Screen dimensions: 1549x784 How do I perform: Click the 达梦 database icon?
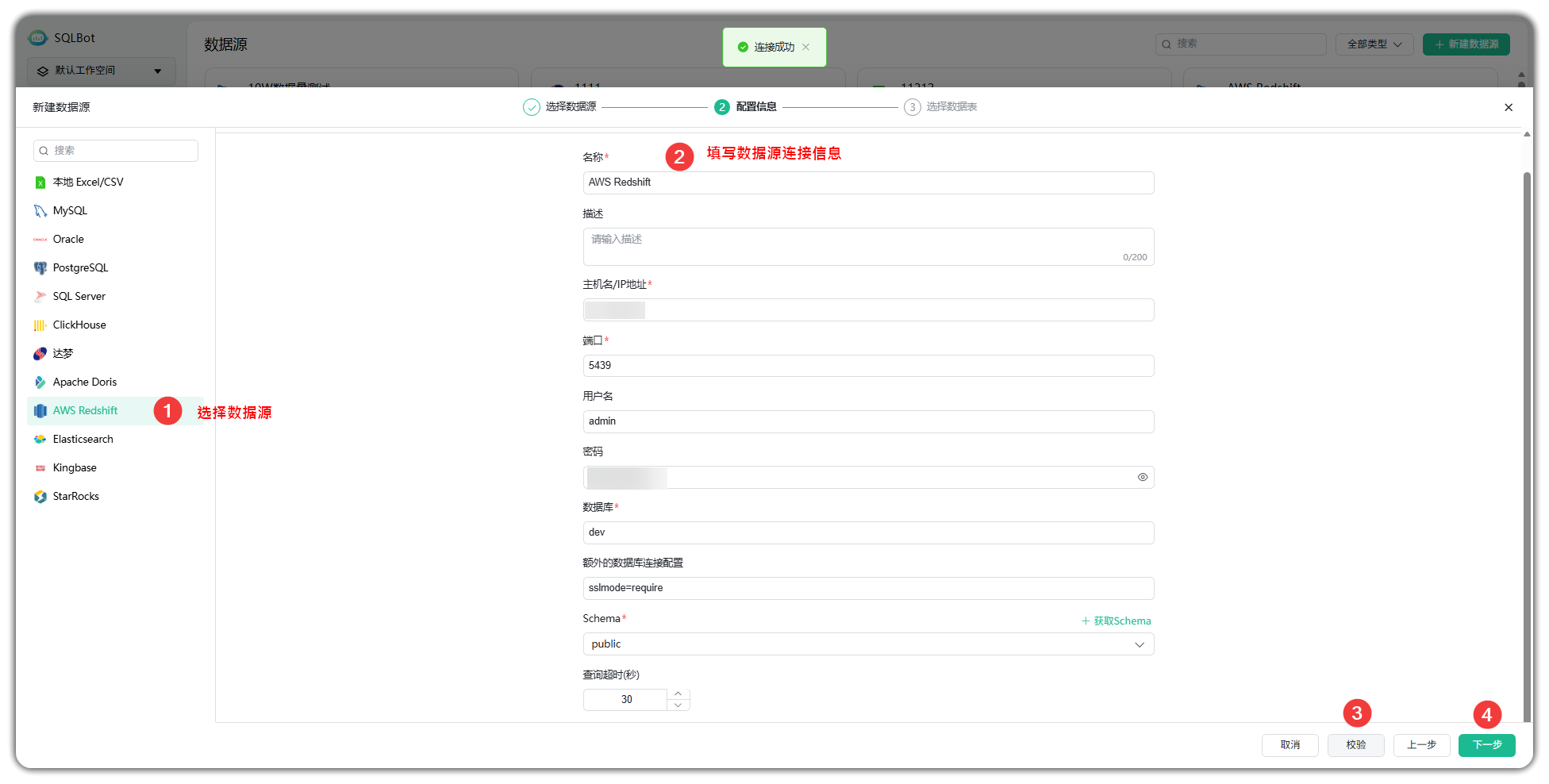pos(40,354)
